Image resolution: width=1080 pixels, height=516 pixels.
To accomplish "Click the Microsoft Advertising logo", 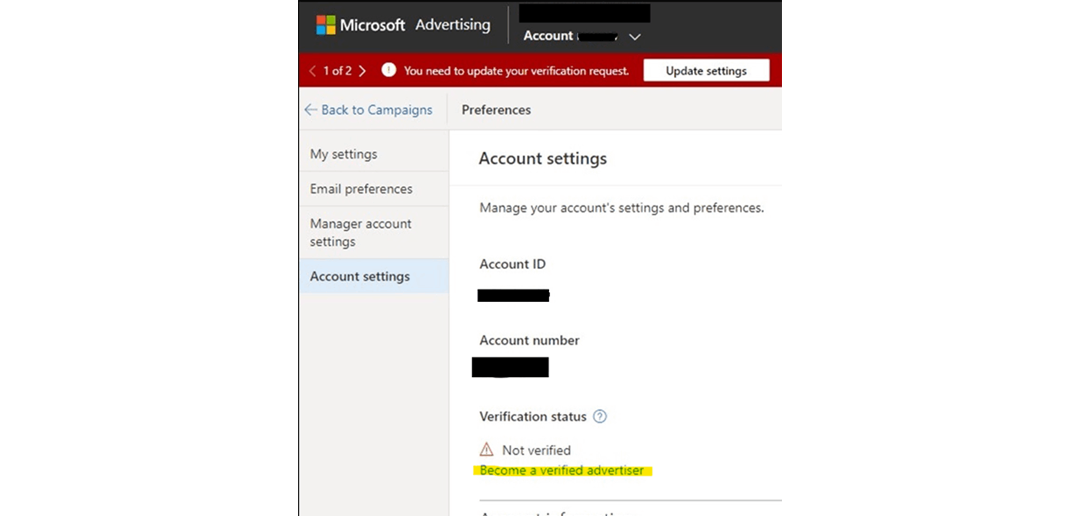I will tap(404, 25).
